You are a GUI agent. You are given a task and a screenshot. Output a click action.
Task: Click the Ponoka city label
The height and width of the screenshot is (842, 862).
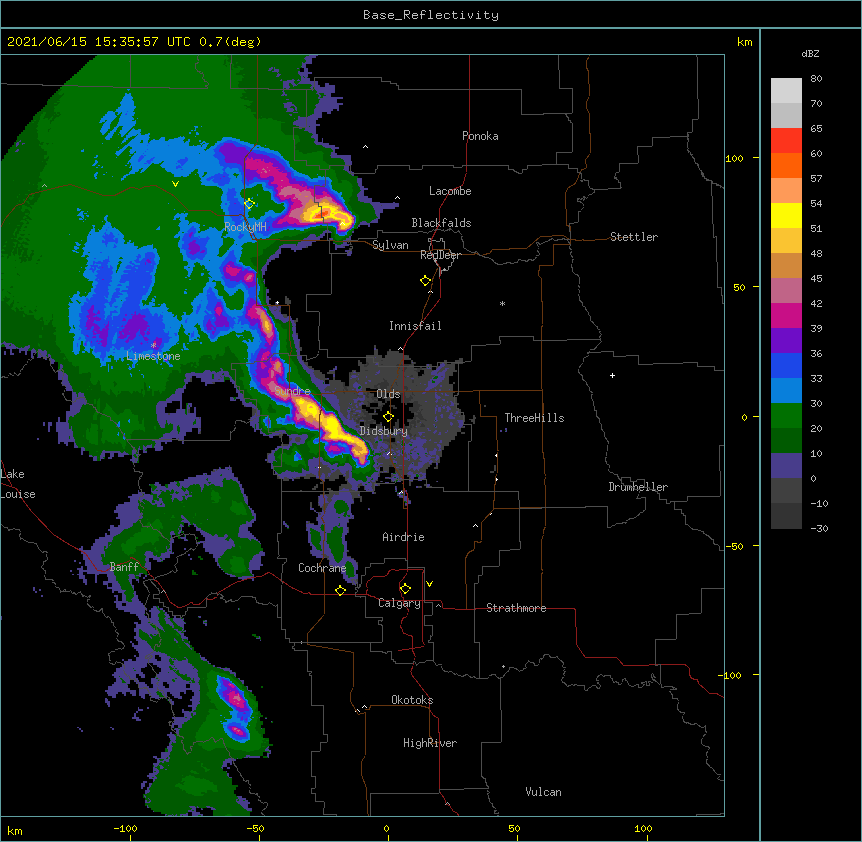tap(480, 136)
